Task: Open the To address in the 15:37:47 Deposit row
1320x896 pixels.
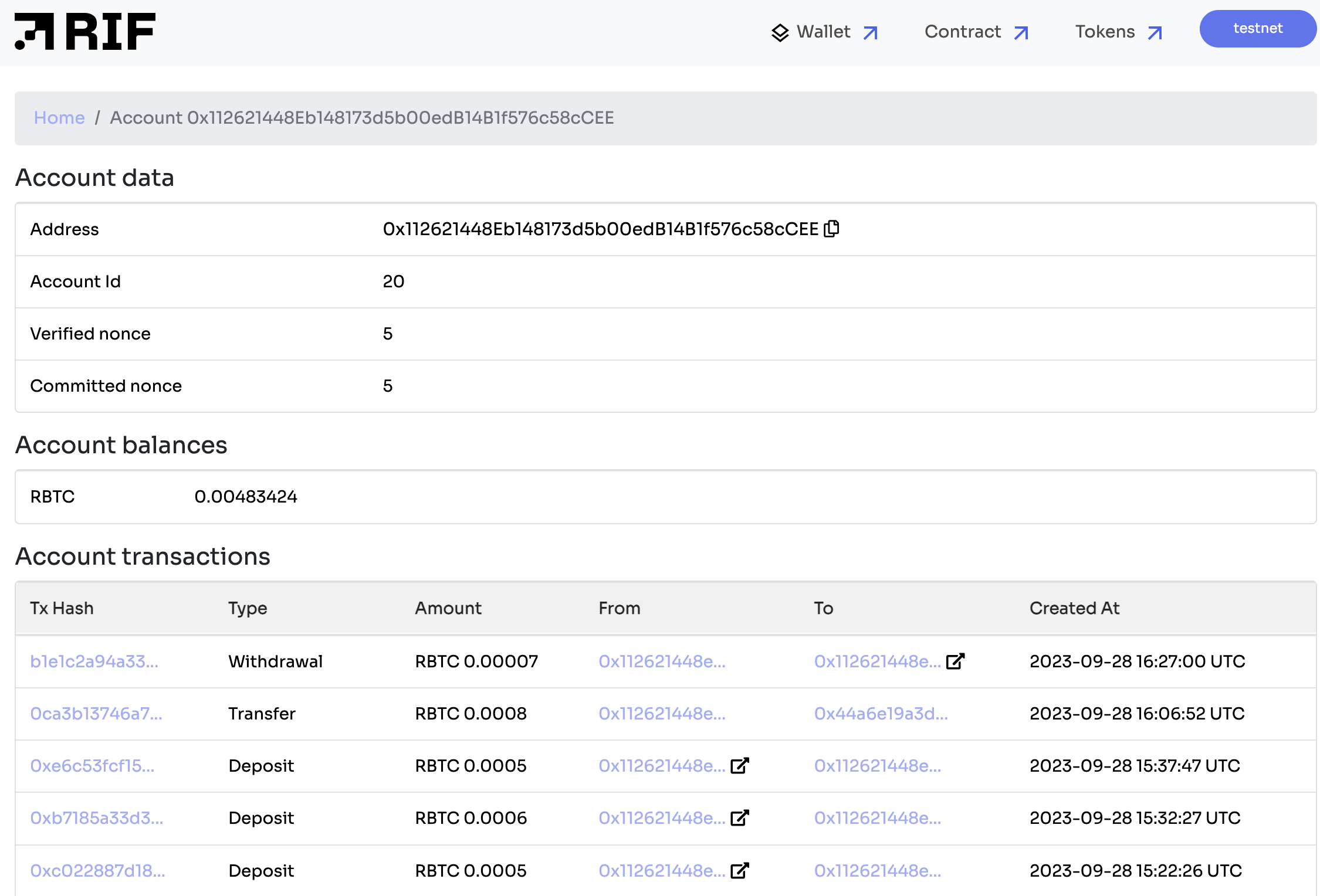Action: point(877,766)
